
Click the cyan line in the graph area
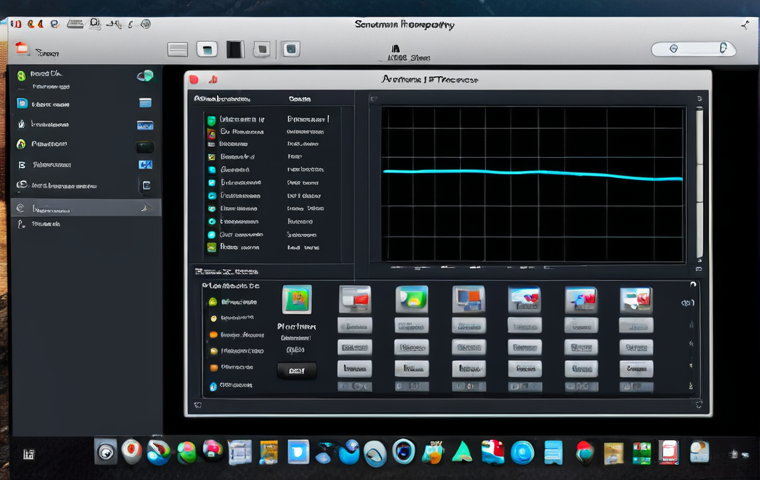click(x=533, y=173)
